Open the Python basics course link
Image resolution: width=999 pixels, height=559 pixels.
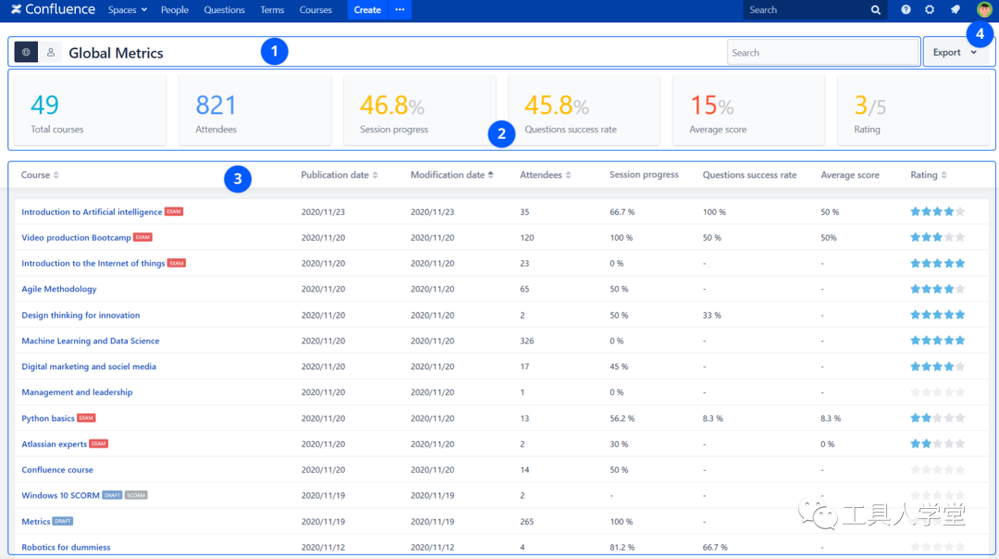(x=48, y=418)
